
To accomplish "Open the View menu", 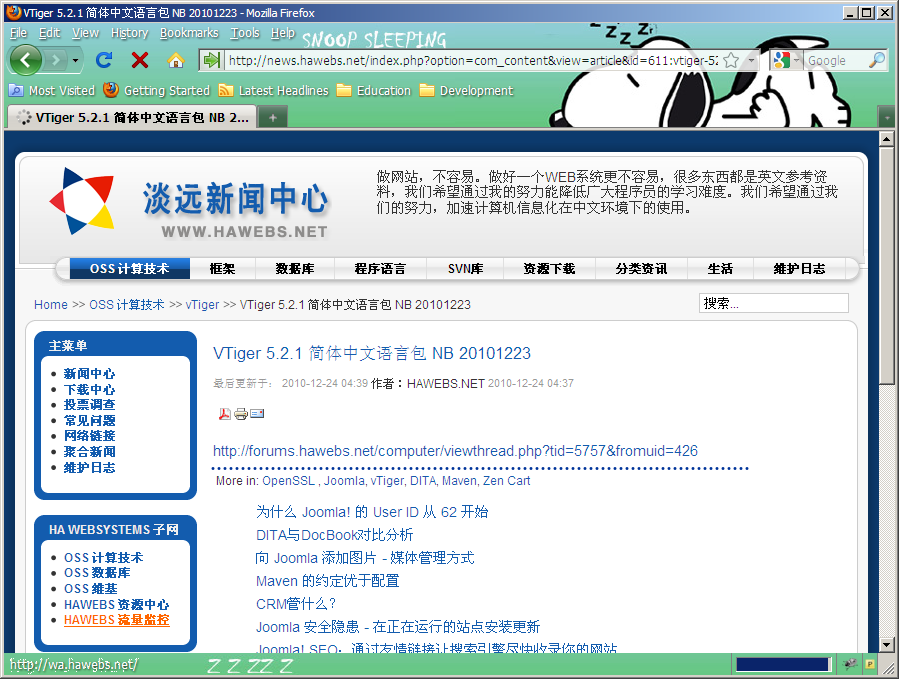I will 85,33.
